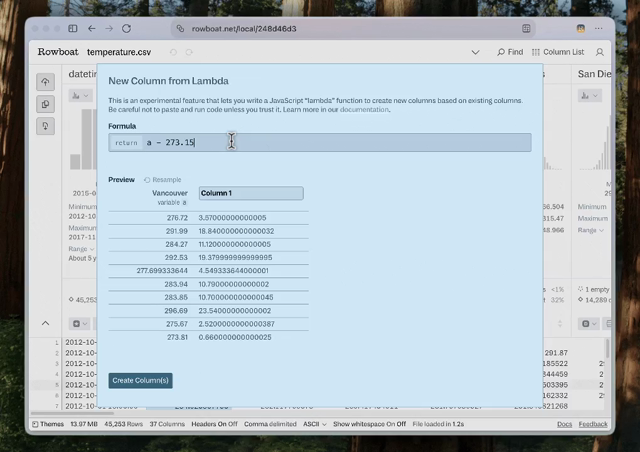
Task: Open the ASCII encoding dropdown
Action: click(x=315, y=424)
